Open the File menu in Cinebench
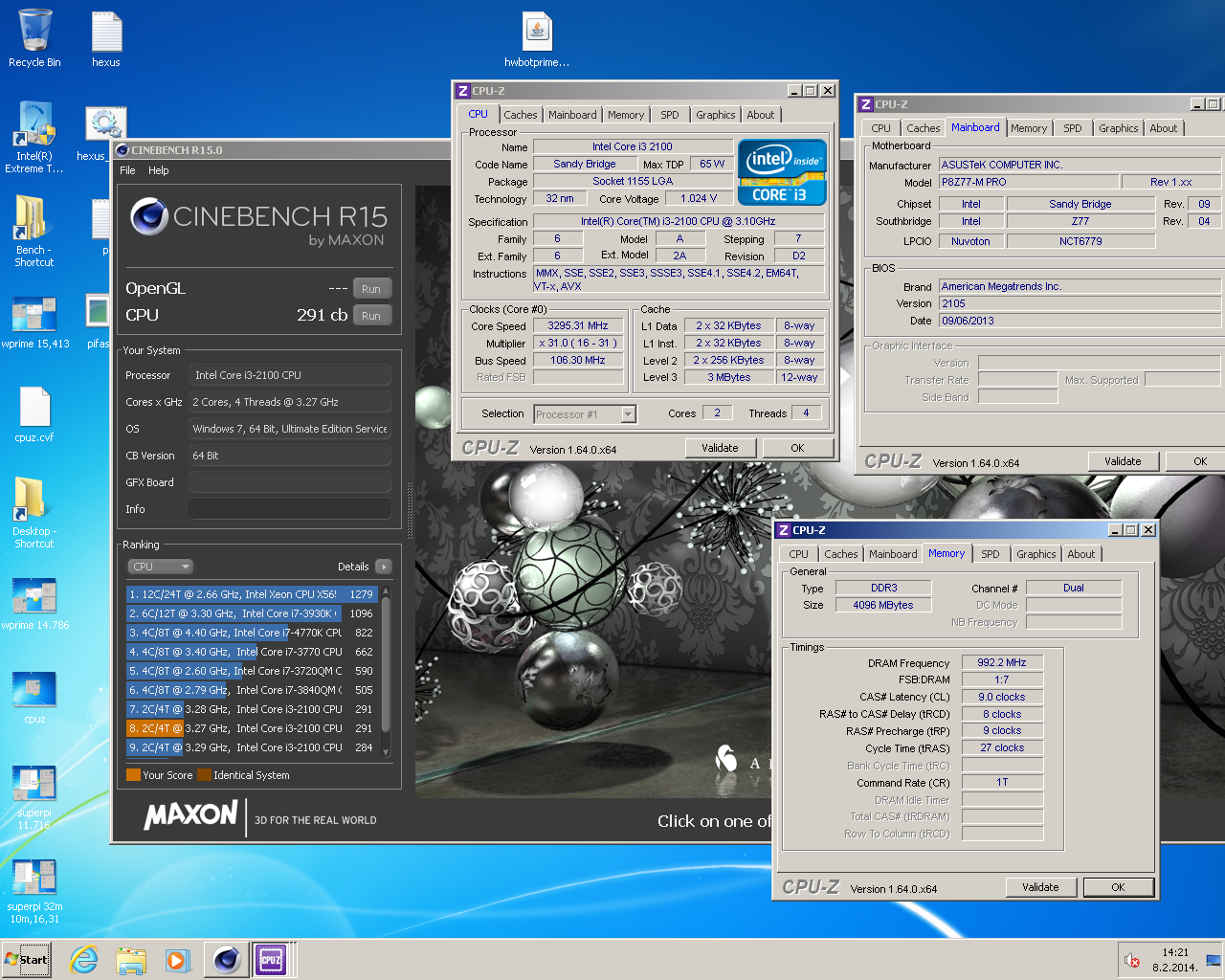The image size is (1225, 980). pyautogui.click(x=127, y=170)
